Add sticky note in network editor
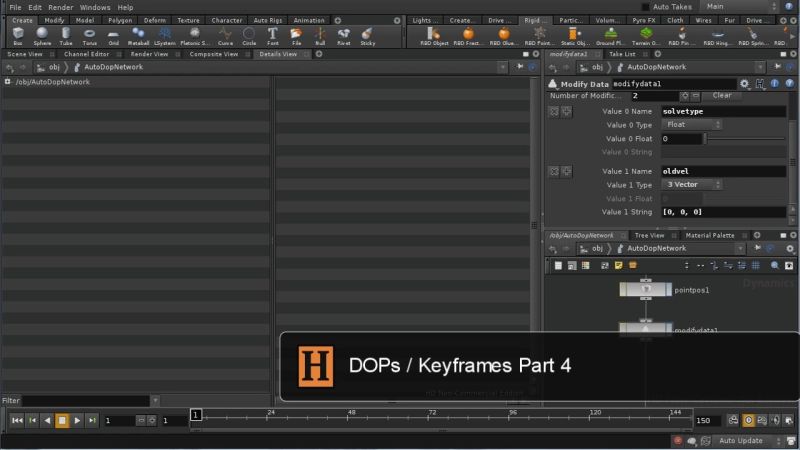 coord(618,265)
